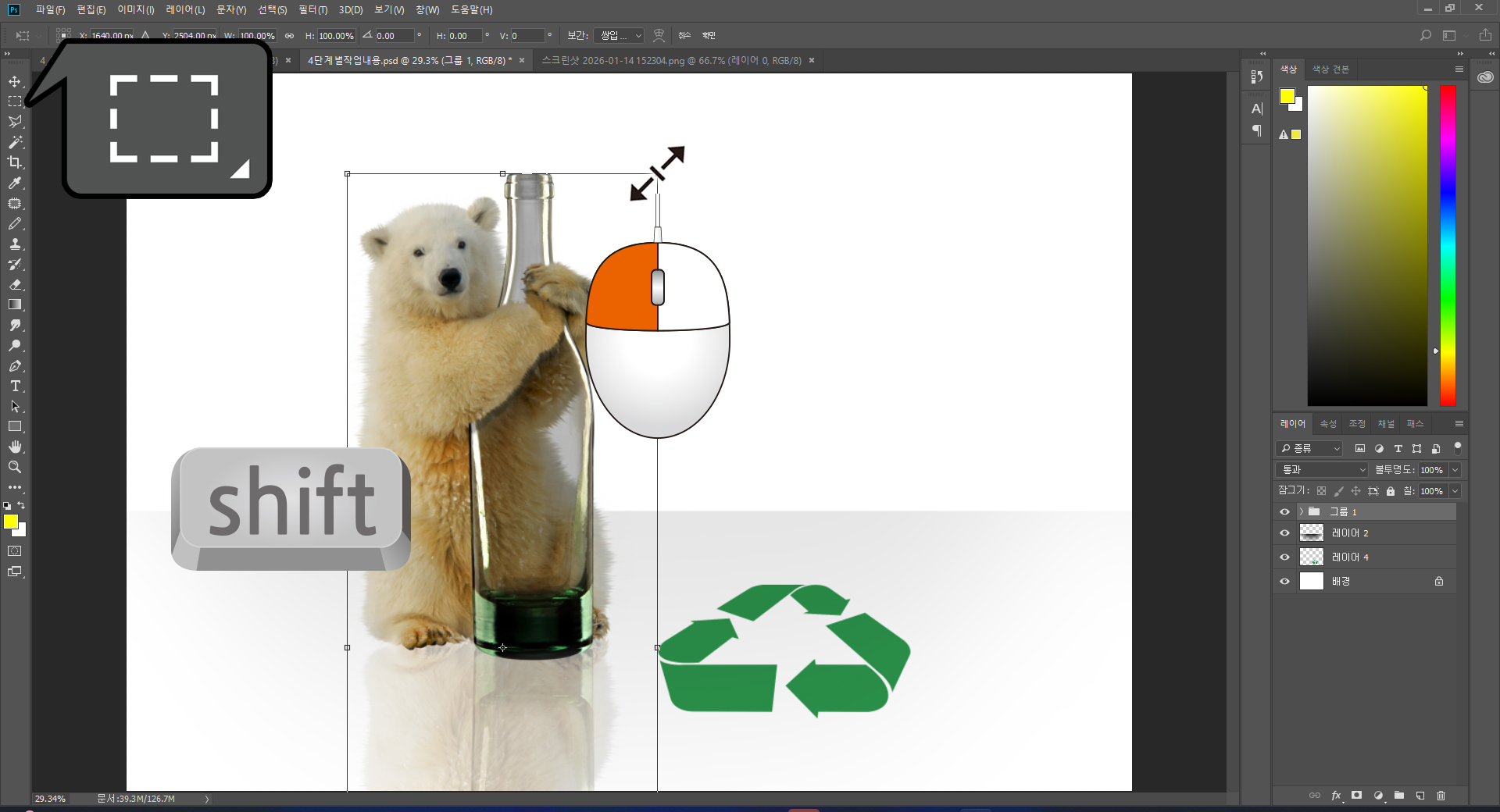Select the Rectangle shape tool
The height and width of the screenshot is (812, 1500).
click(15, 426)
